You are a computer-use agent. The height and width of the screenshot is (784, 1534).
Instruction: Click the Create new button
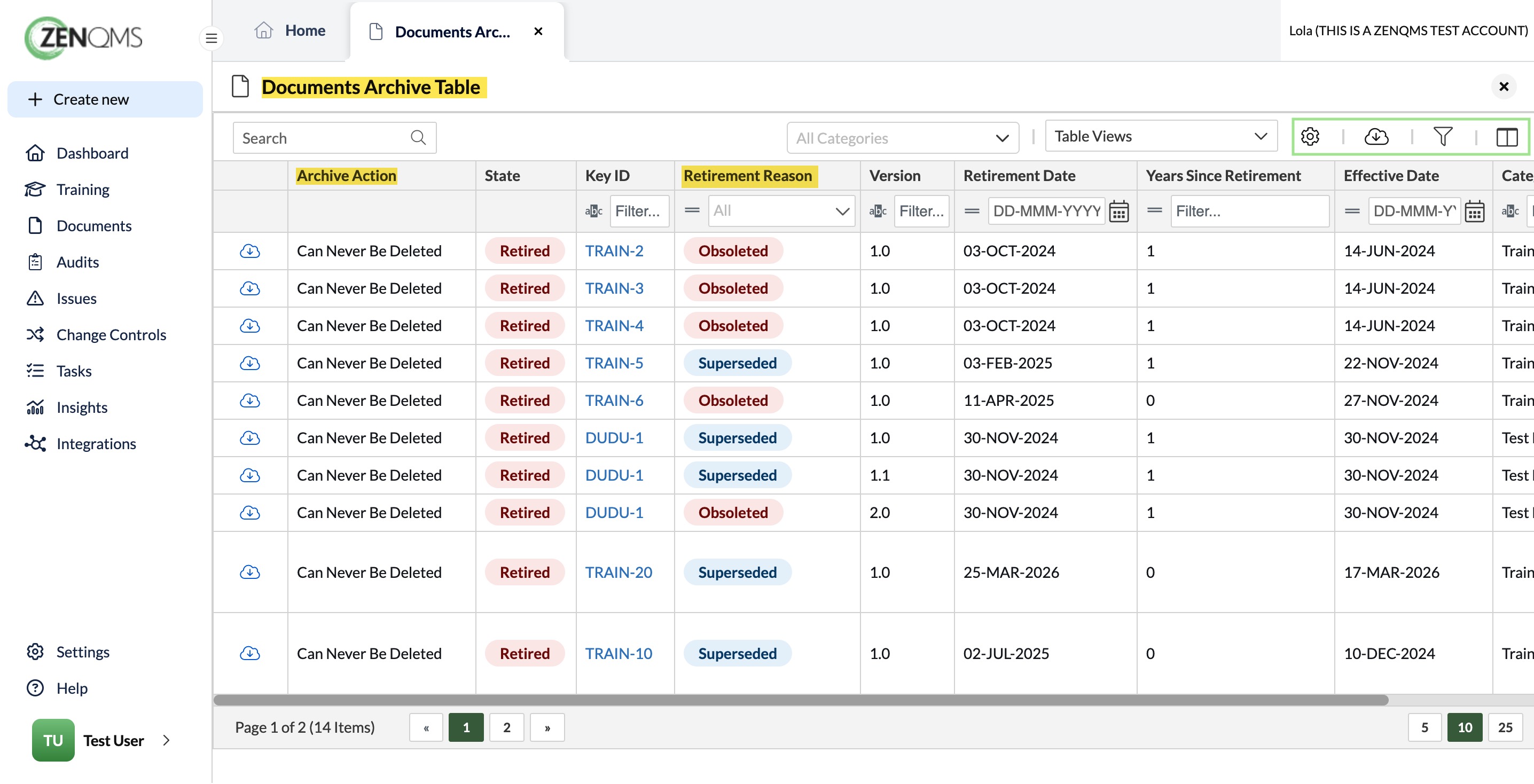coord(105,99)
